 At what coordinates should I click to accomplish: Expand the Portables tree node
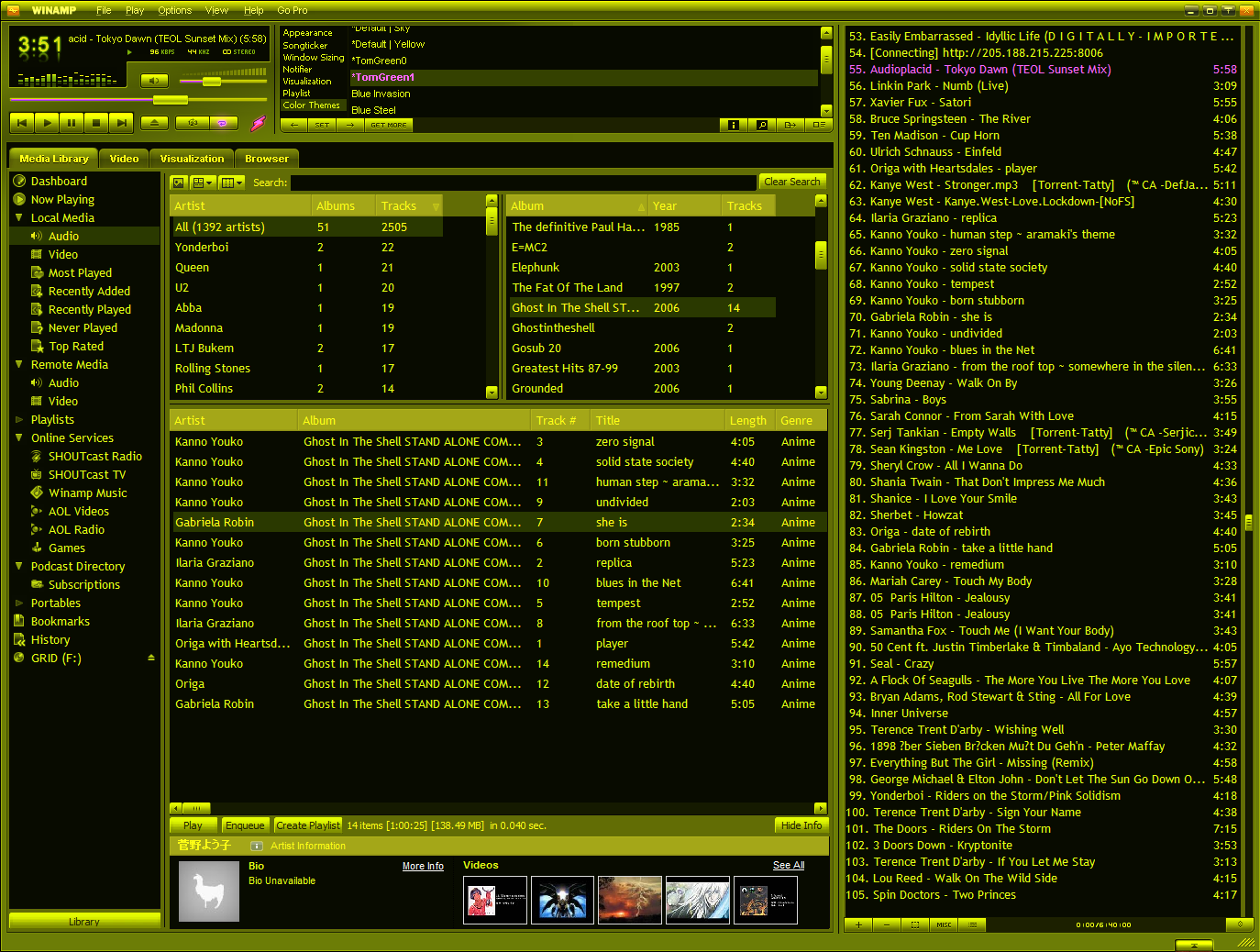[19, 603]
